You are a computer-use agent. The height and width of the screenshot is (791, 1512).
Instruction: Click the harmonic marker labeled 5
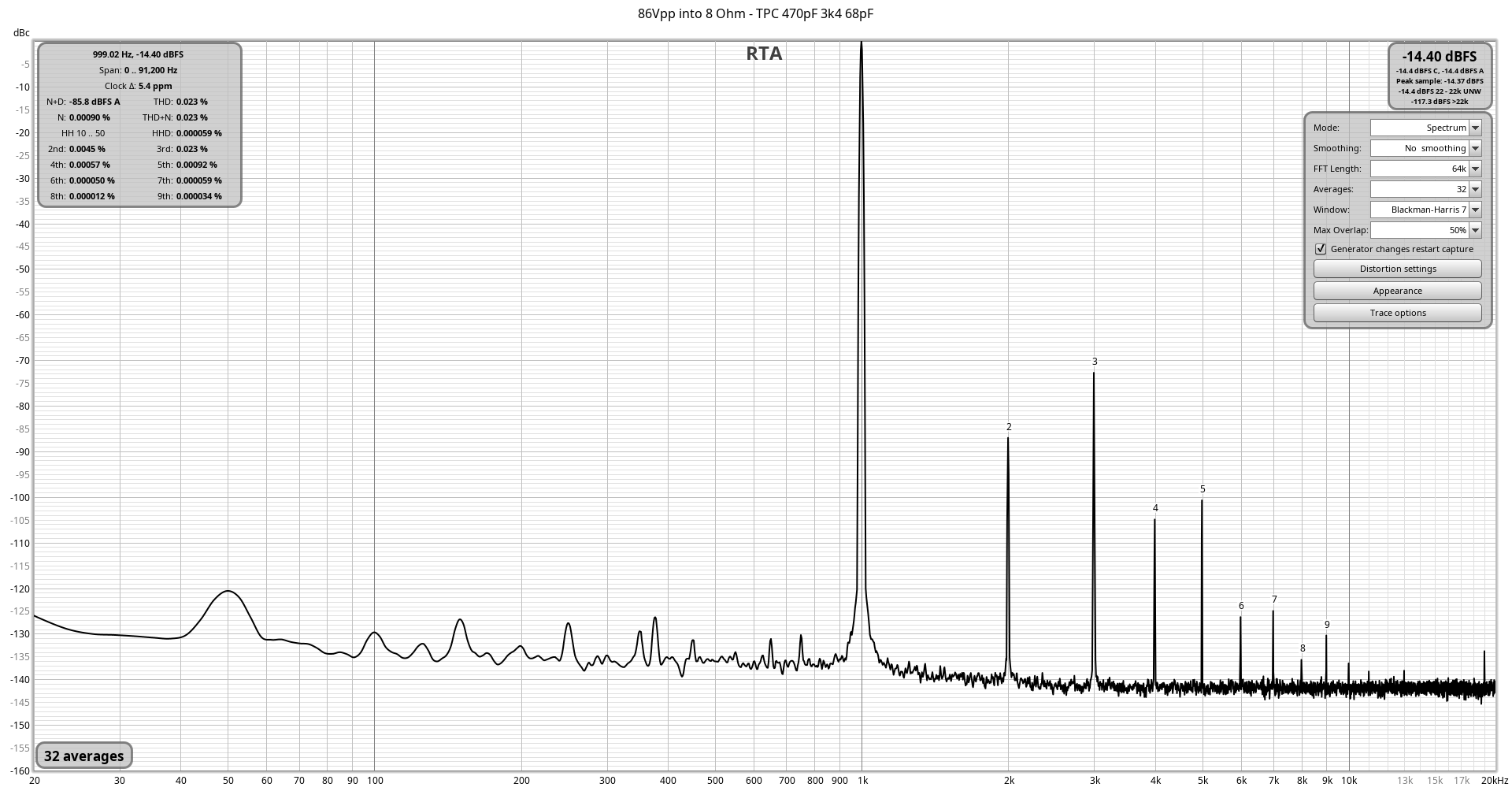1203,489
